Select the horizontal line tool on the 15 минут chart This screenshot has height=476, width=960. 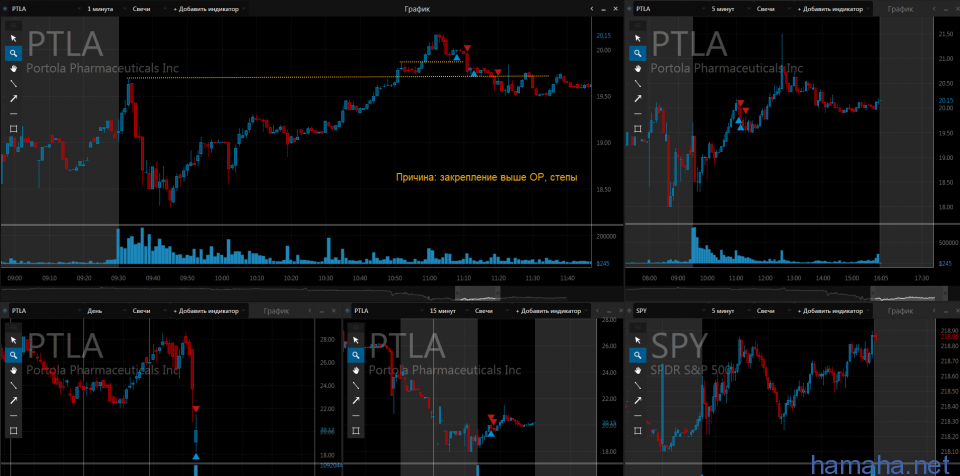click(x=356, y=415)
